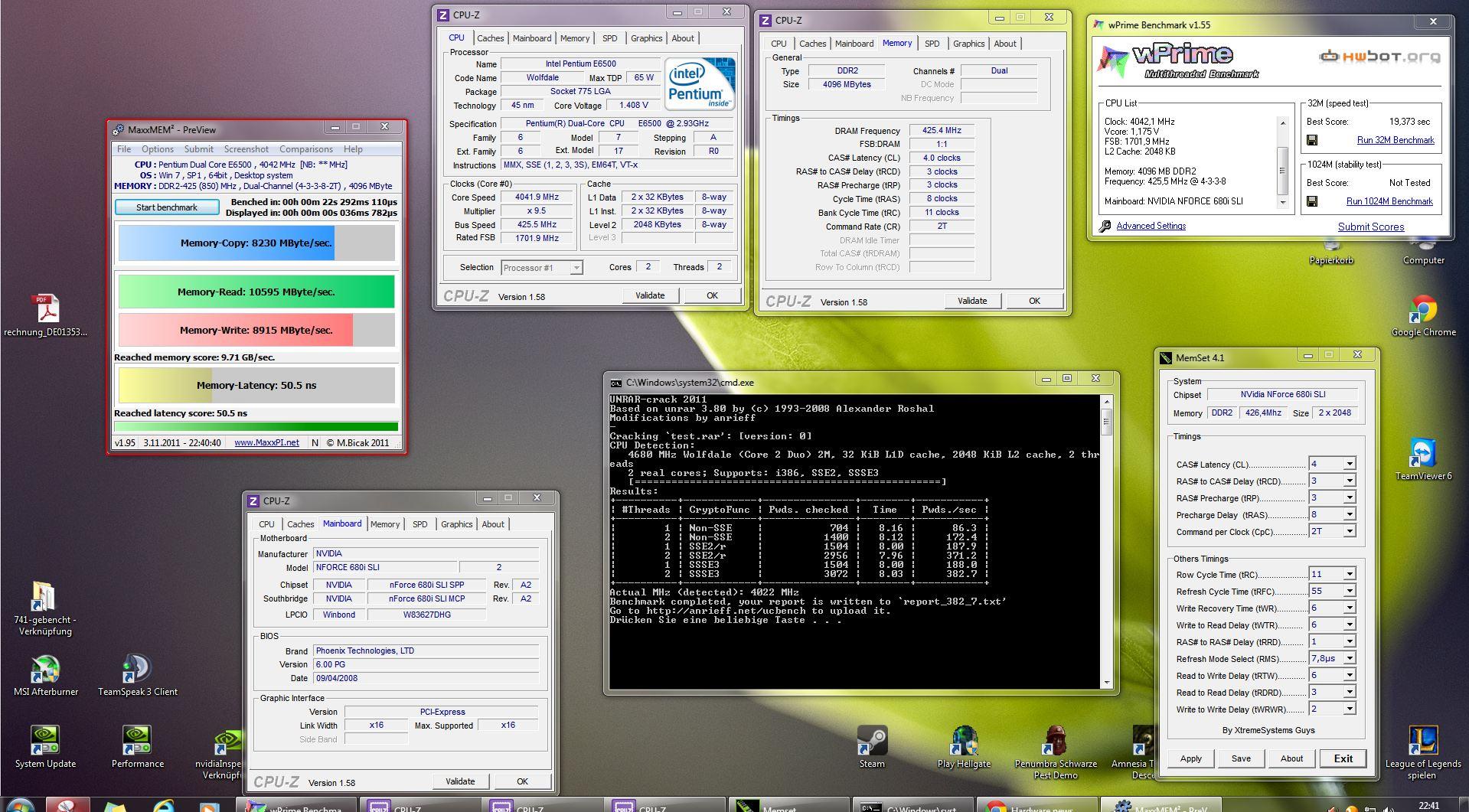Expand the CAS# Latency (CL) dropdown in MemSet
1469x812 pixels.
tap(1350, 464)
